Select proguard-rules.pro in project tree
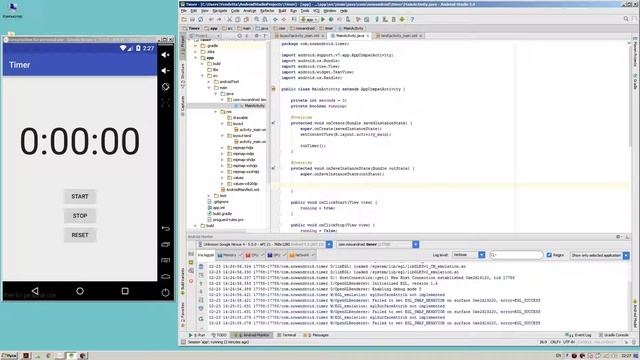Image resolution: width=640 pixels, height=360 pixels. [x=225, y=220]
